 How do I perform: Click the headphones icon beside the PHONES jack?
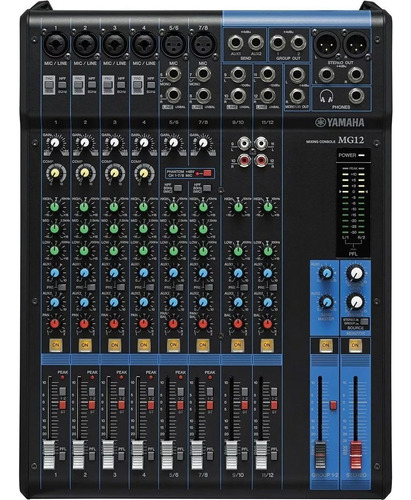tap(326, 96)
